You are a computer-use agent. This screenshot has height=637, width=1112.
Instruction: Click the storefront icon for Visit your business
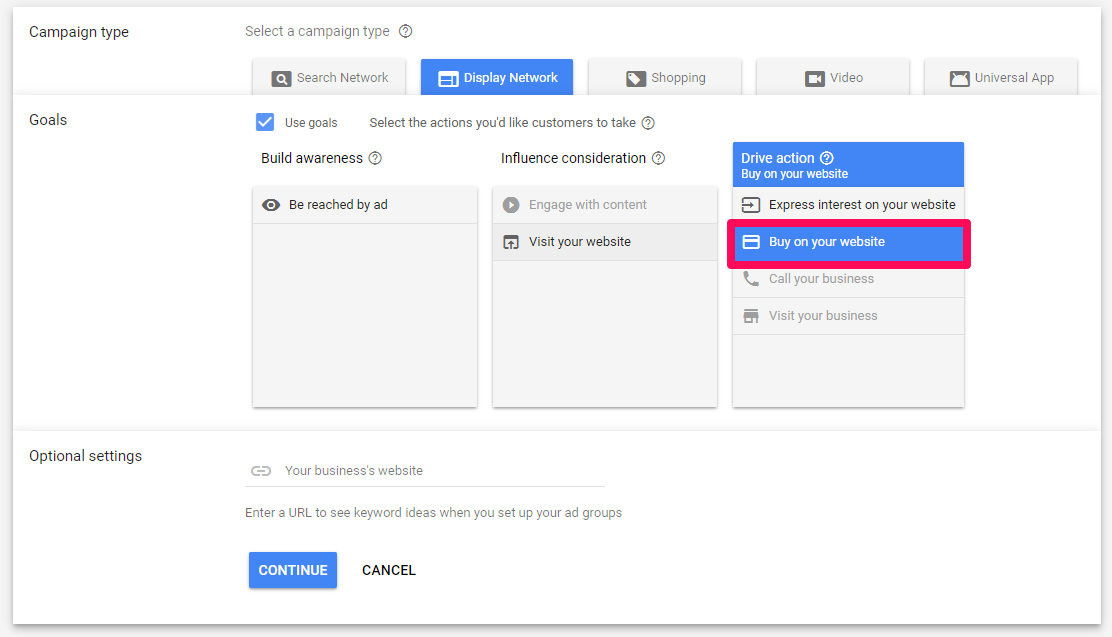750,316
